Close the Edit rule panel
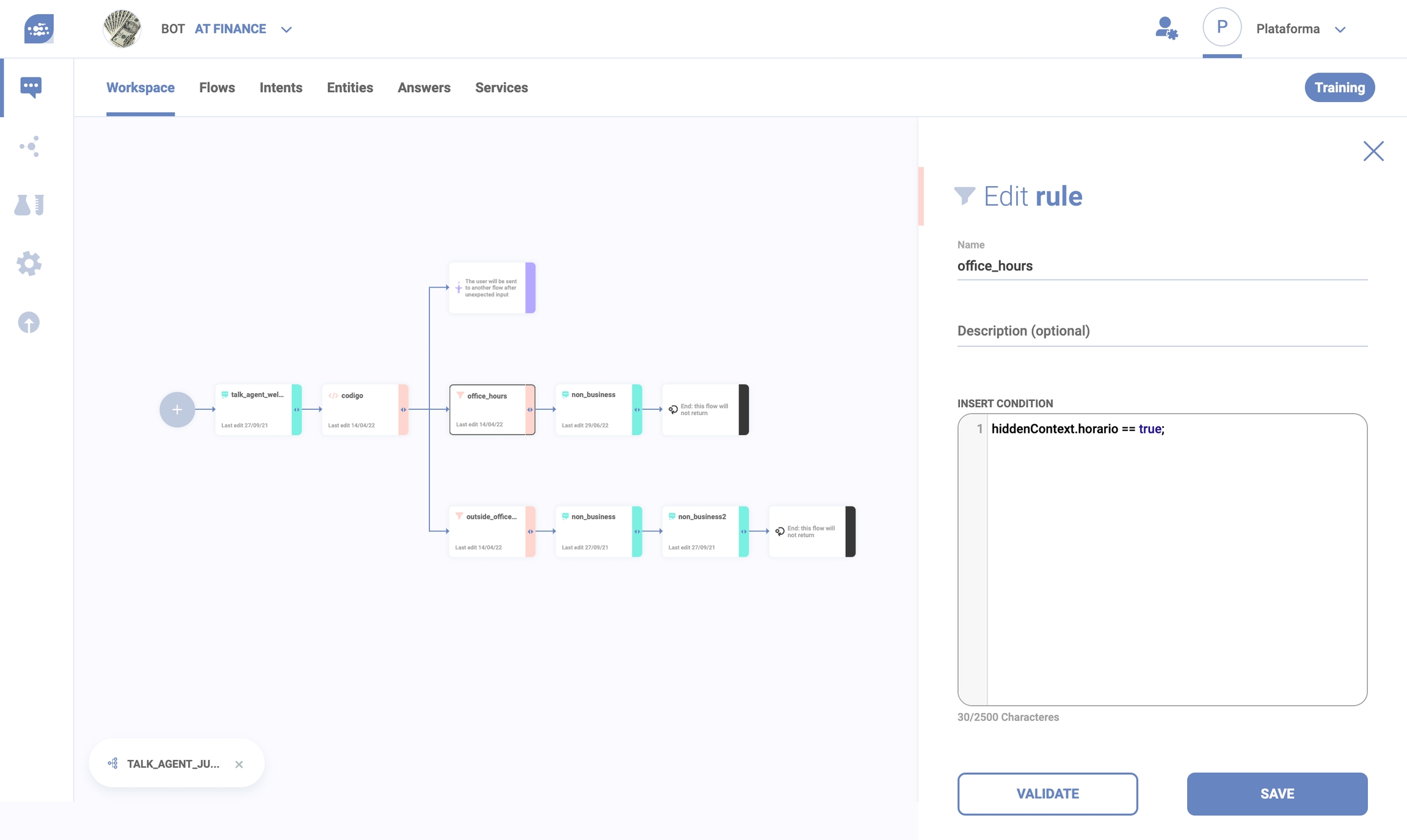Image resolution: width=1407 pixels, height=840 pixels. pos(1373,151)
